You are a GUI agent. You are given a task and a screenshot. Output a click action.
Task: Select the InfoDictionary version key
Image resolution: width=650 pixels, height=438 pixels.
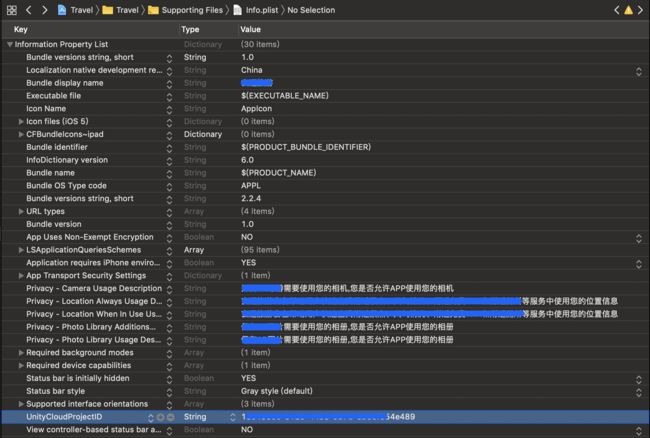tap(67, 160)
